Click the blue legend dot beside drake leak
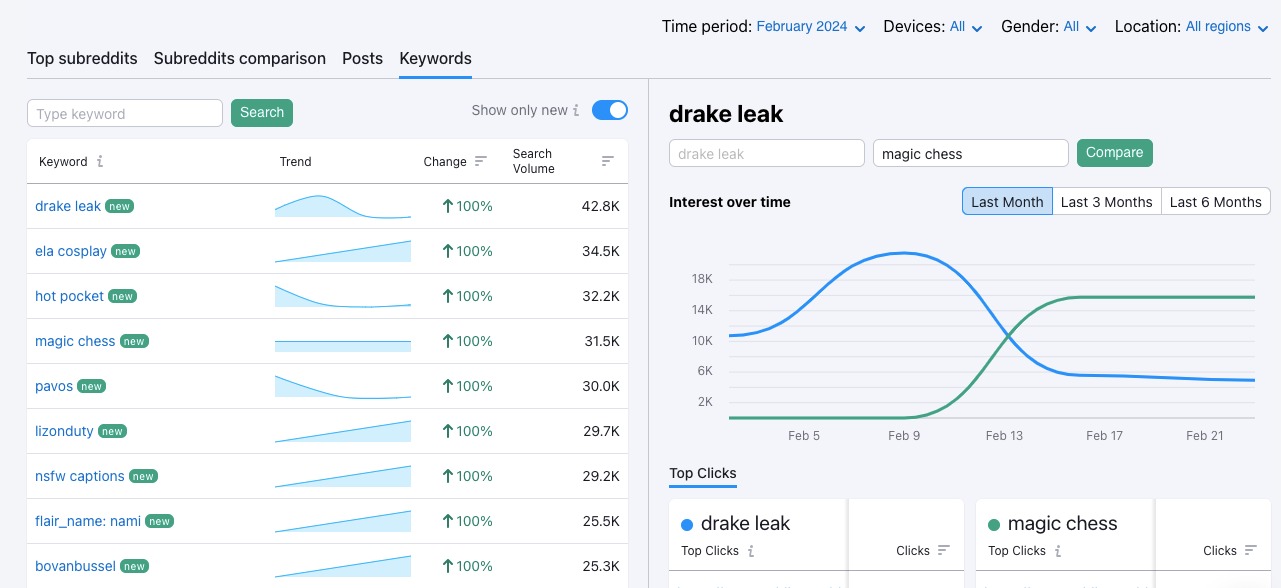This screenshot has height=588, width=1281. (687, 524)
